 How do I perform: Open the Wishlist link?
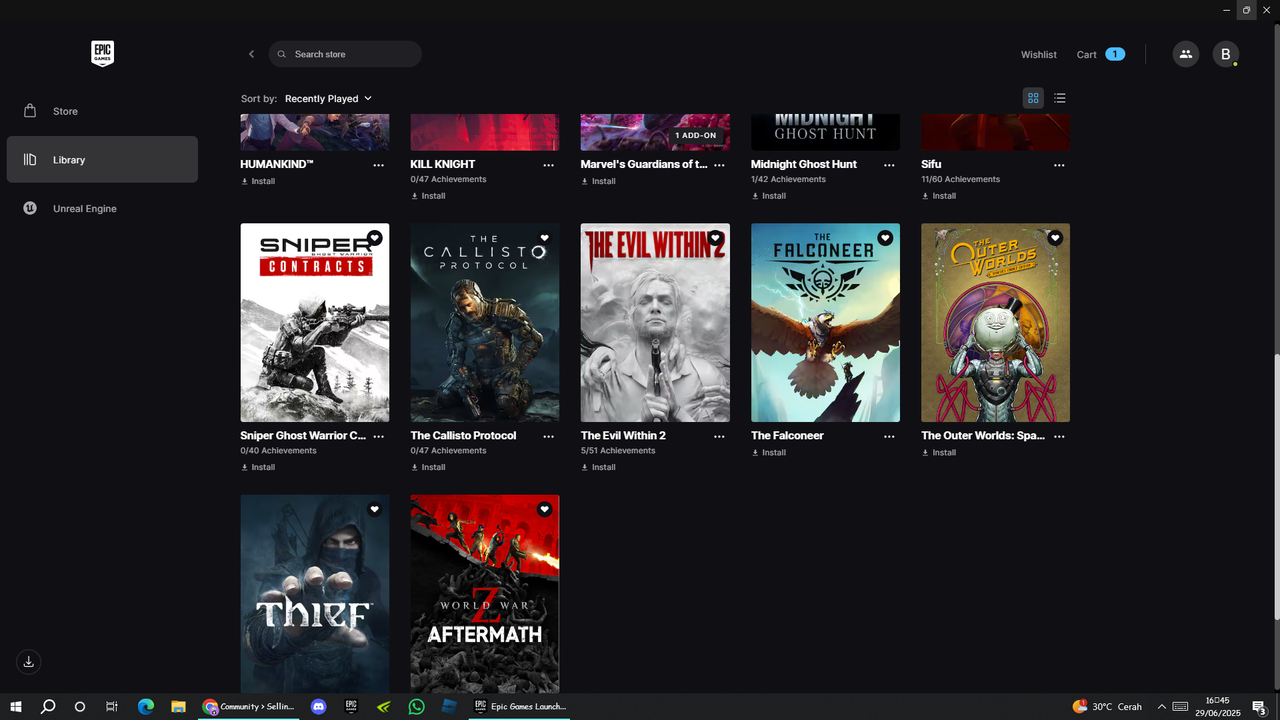pos(1038,55)
